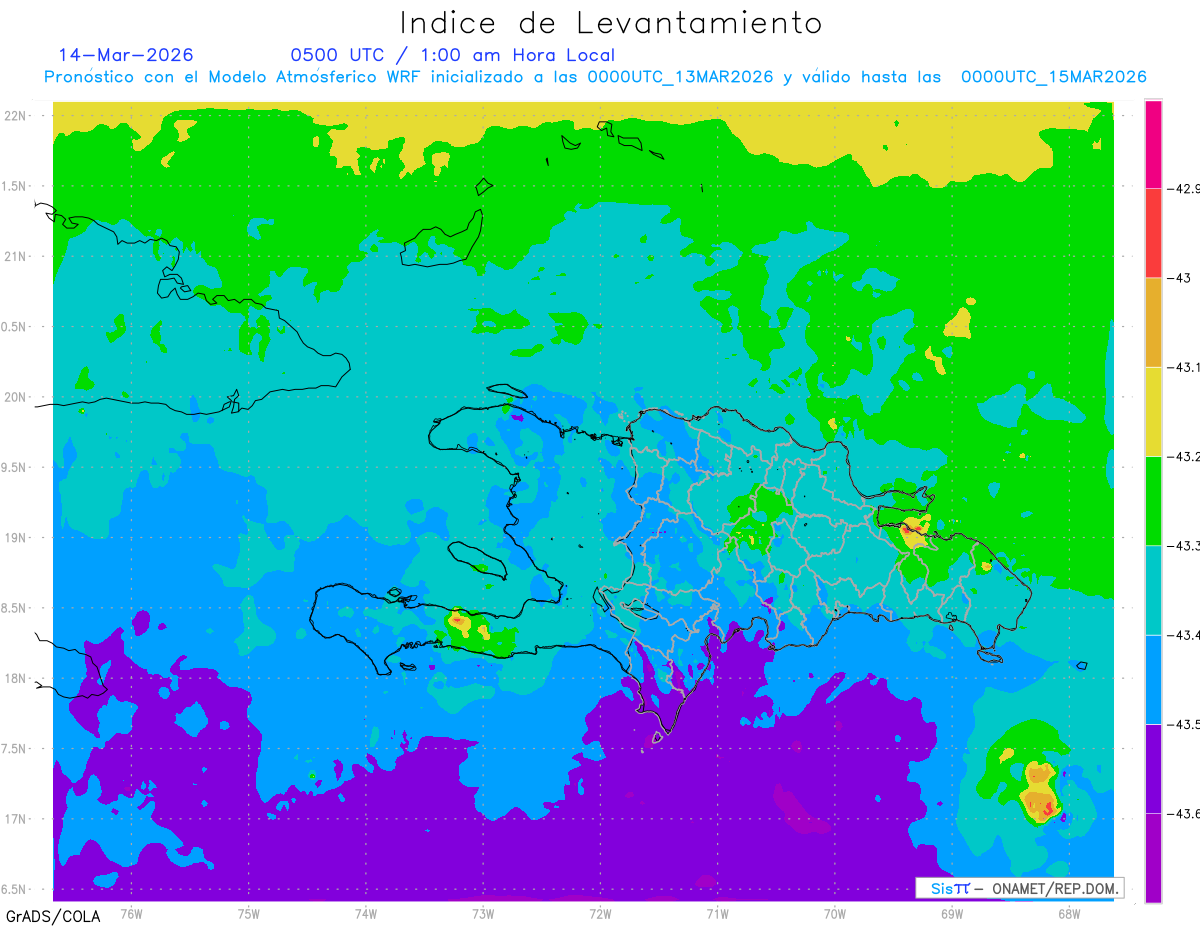The width and height of the screenshot is (1200, 927).
Task: Click the '-43.1' colorbar value
Action: pyautogui.click(x=1184, y=367)
